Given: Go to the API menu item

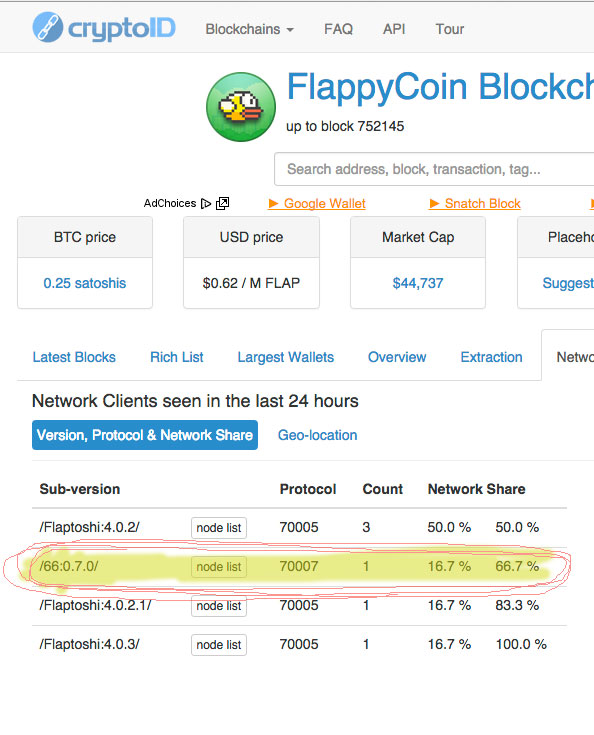Looking at the screenshot, I should (394, 29).
